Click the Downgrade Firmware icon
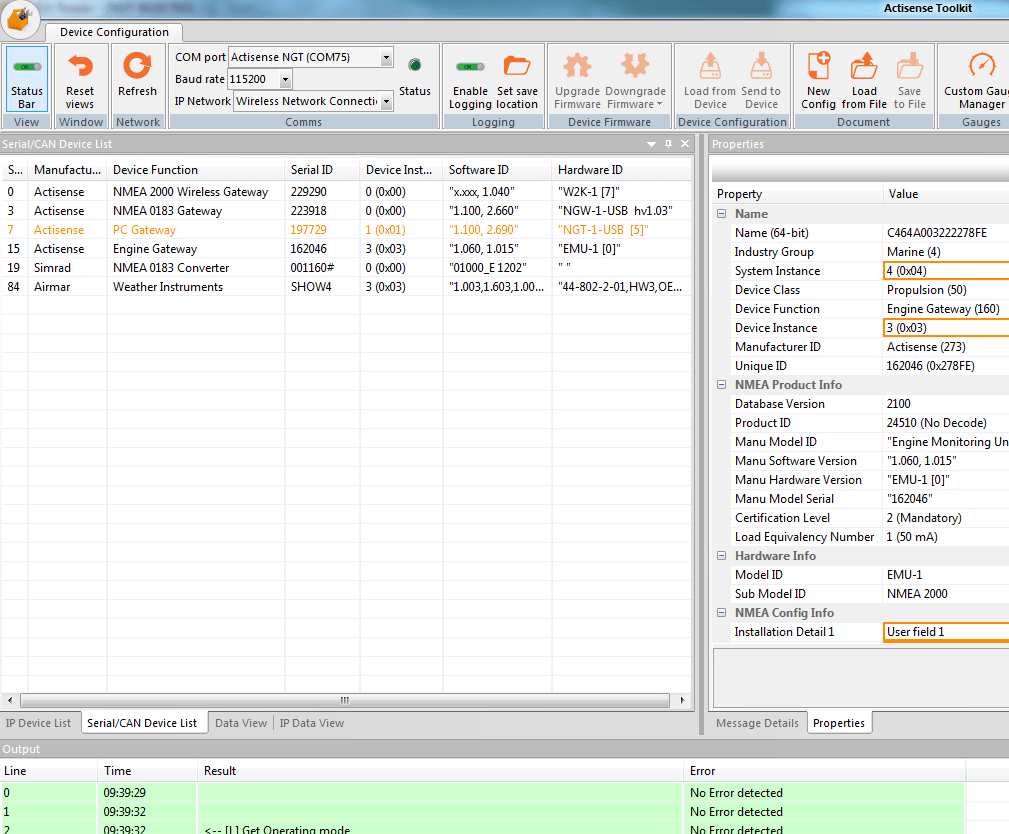The image size is (1009, 834). pyautogui.click(x=635, y=66)
